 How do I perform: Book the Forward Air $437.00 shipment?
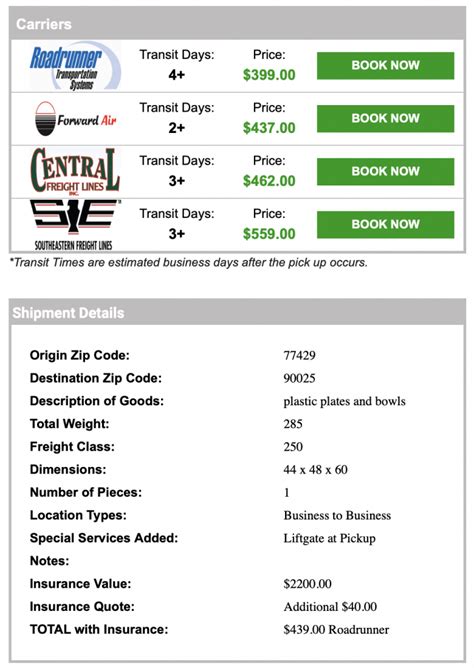pyautogui.click(x=385, y=118)
